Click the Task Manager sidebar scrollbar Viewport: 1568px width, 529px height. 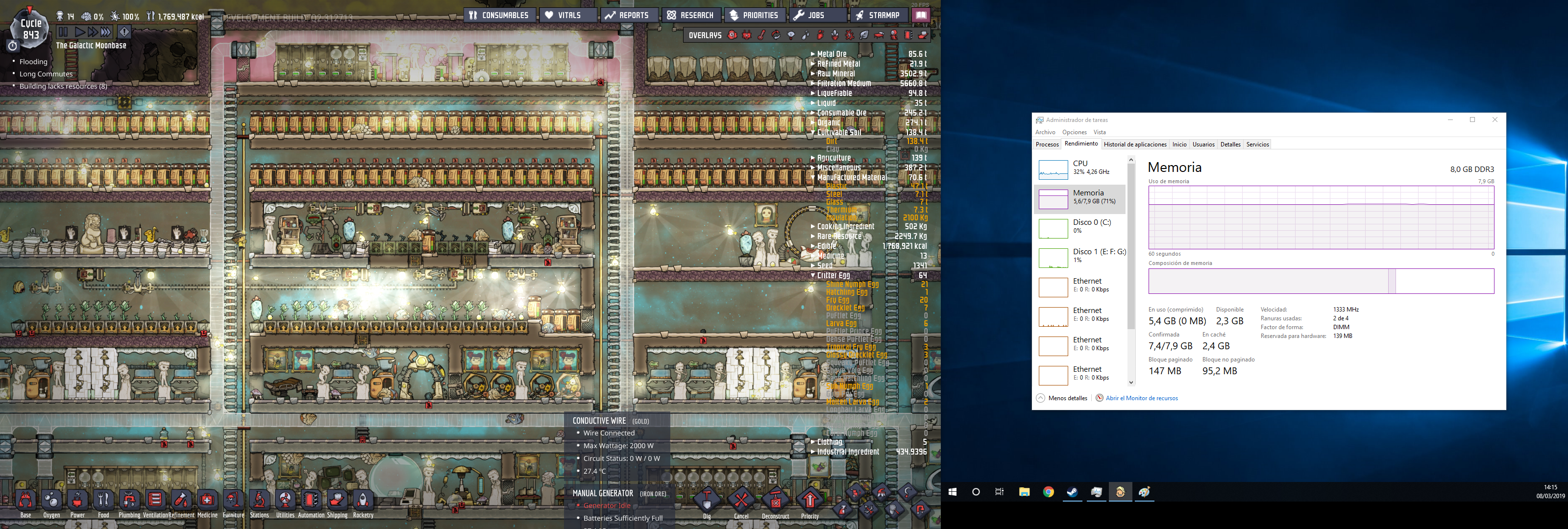coord(1131,243)
